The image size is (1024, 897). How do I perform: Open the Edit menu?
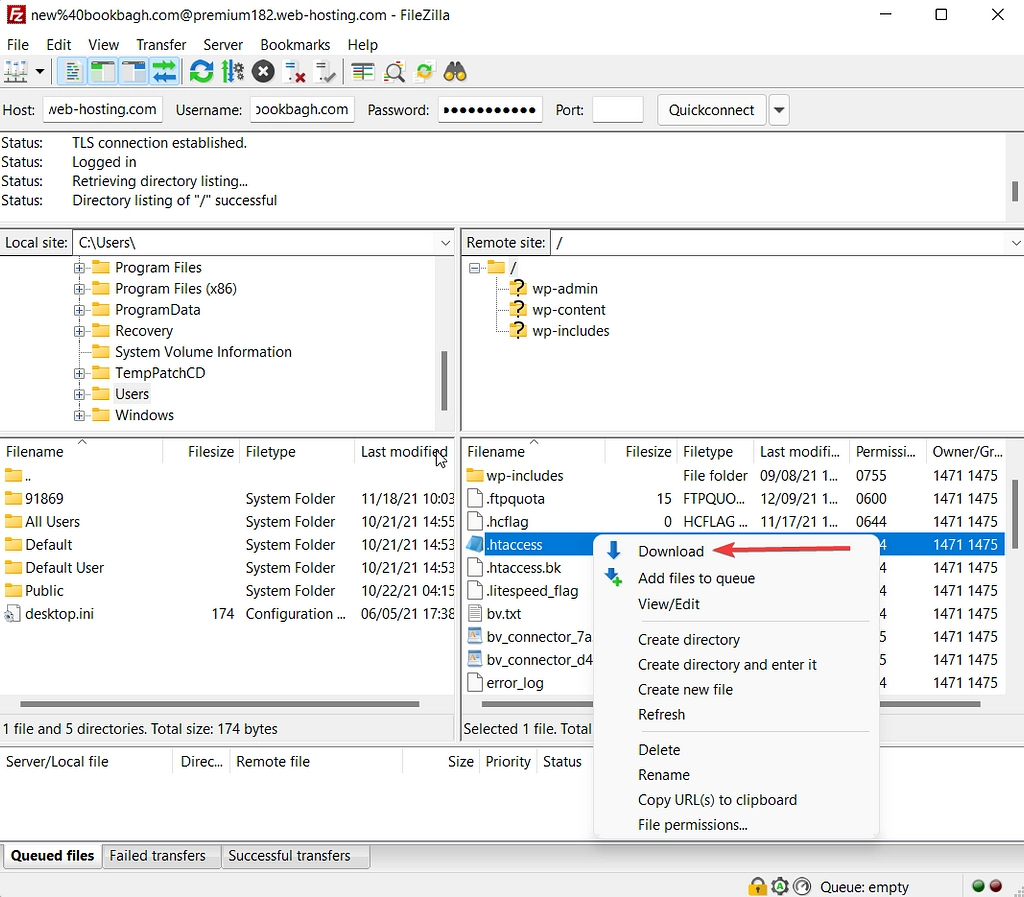pos(58,45)
